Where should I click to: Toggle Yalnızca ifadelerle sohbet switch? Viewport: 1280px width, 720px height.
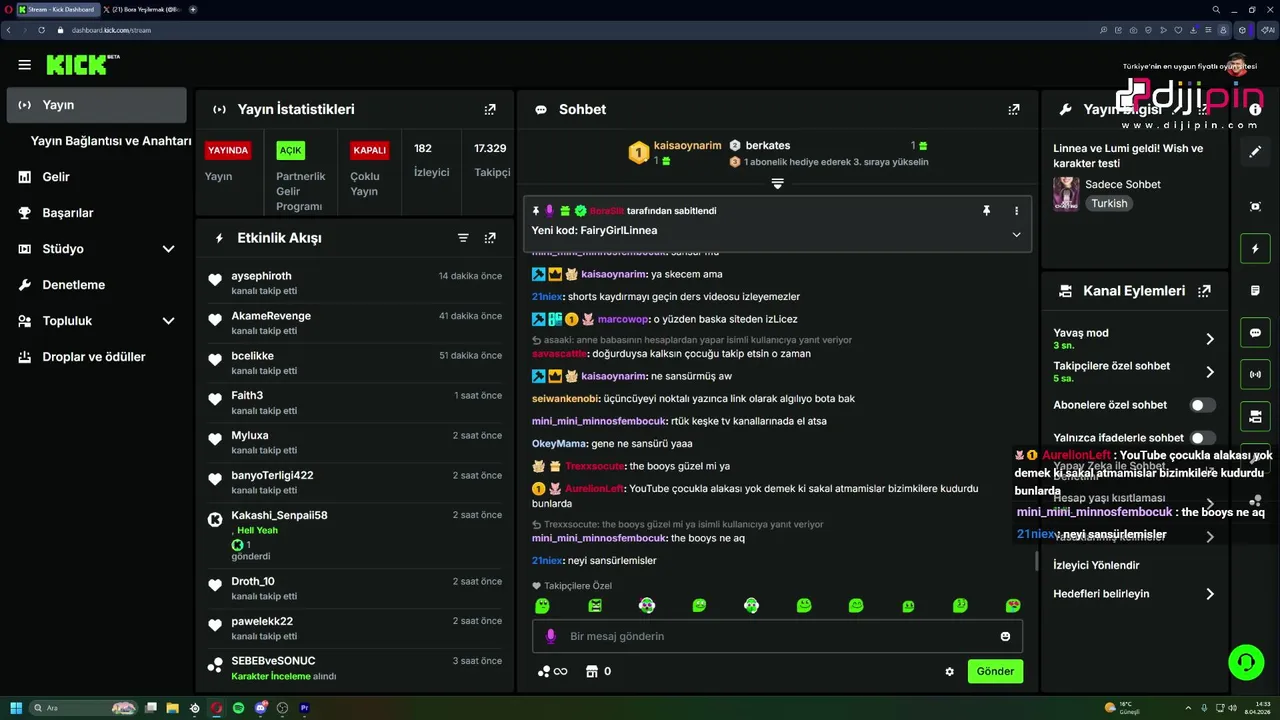tap(1203, 438)
